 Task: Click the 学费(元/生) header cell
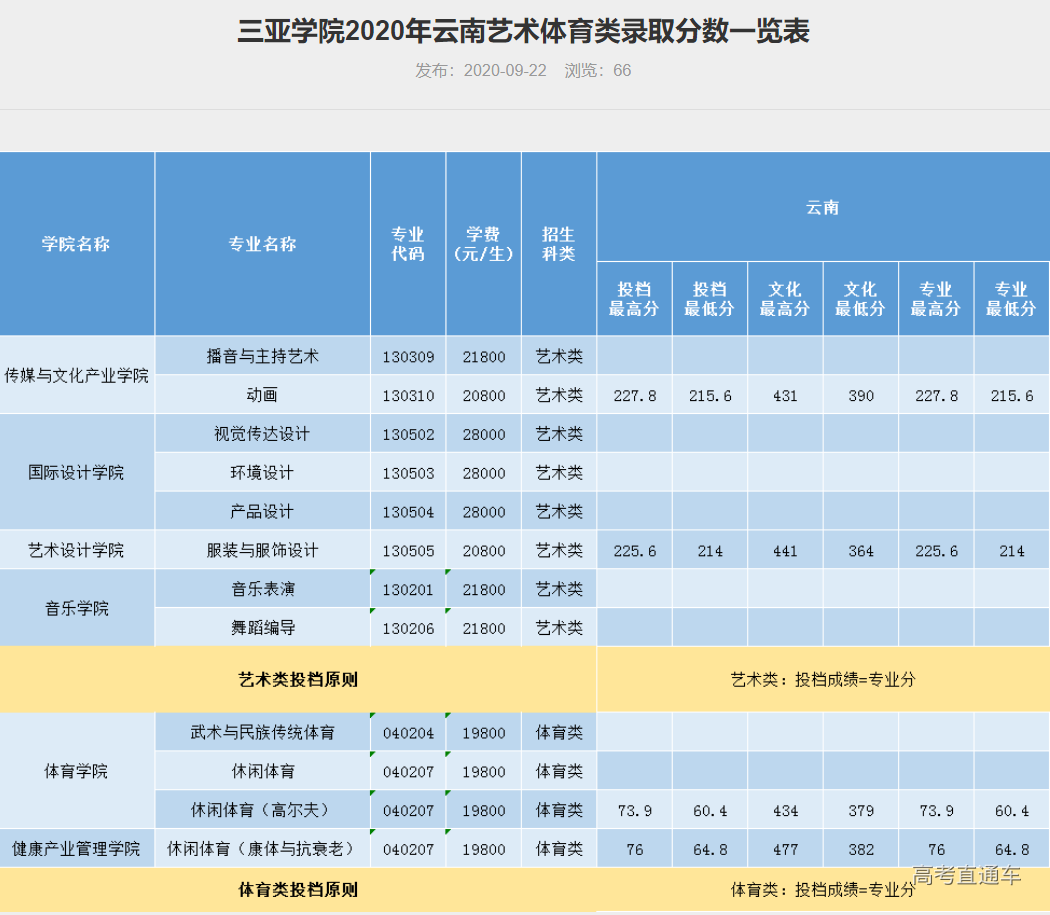tap(483, 242)
